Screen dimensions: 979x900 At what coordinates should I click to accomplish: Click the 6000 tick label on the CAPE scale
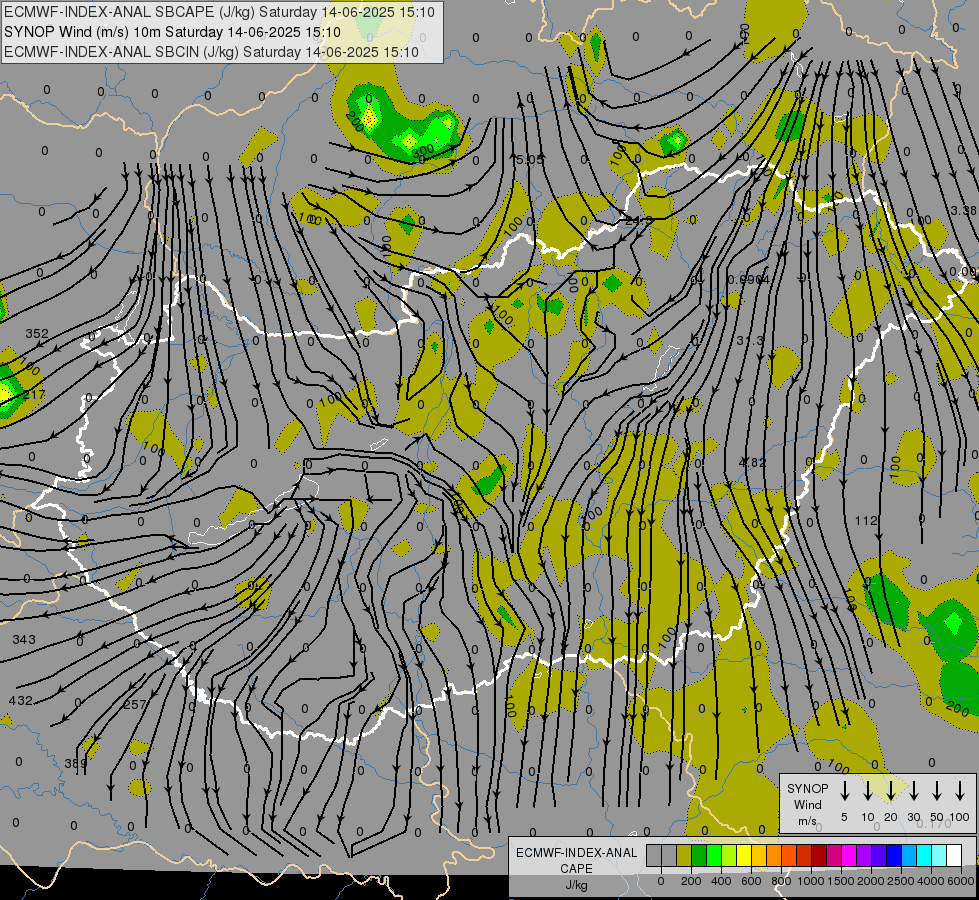[x=961, y=881]
